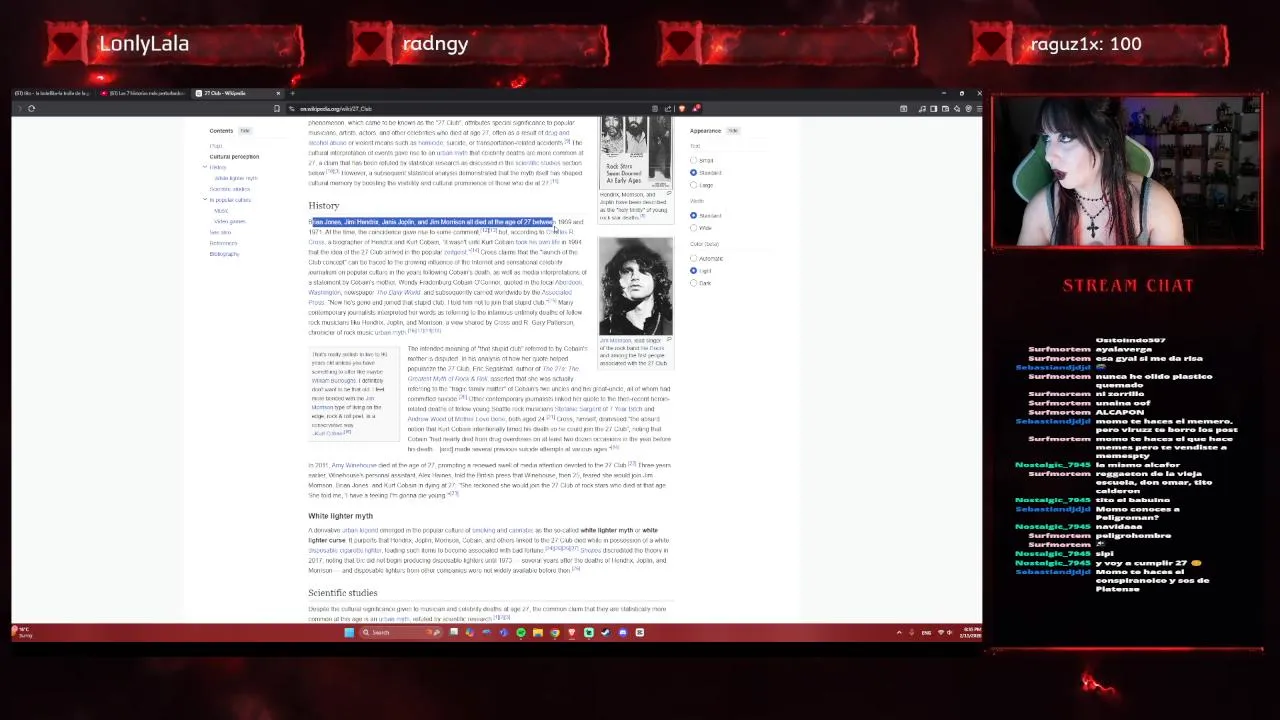Viewport: 1280px width, 720px height.
Task: Switch to the second tab with 7 historias
Action: click(x=144, y=93)
